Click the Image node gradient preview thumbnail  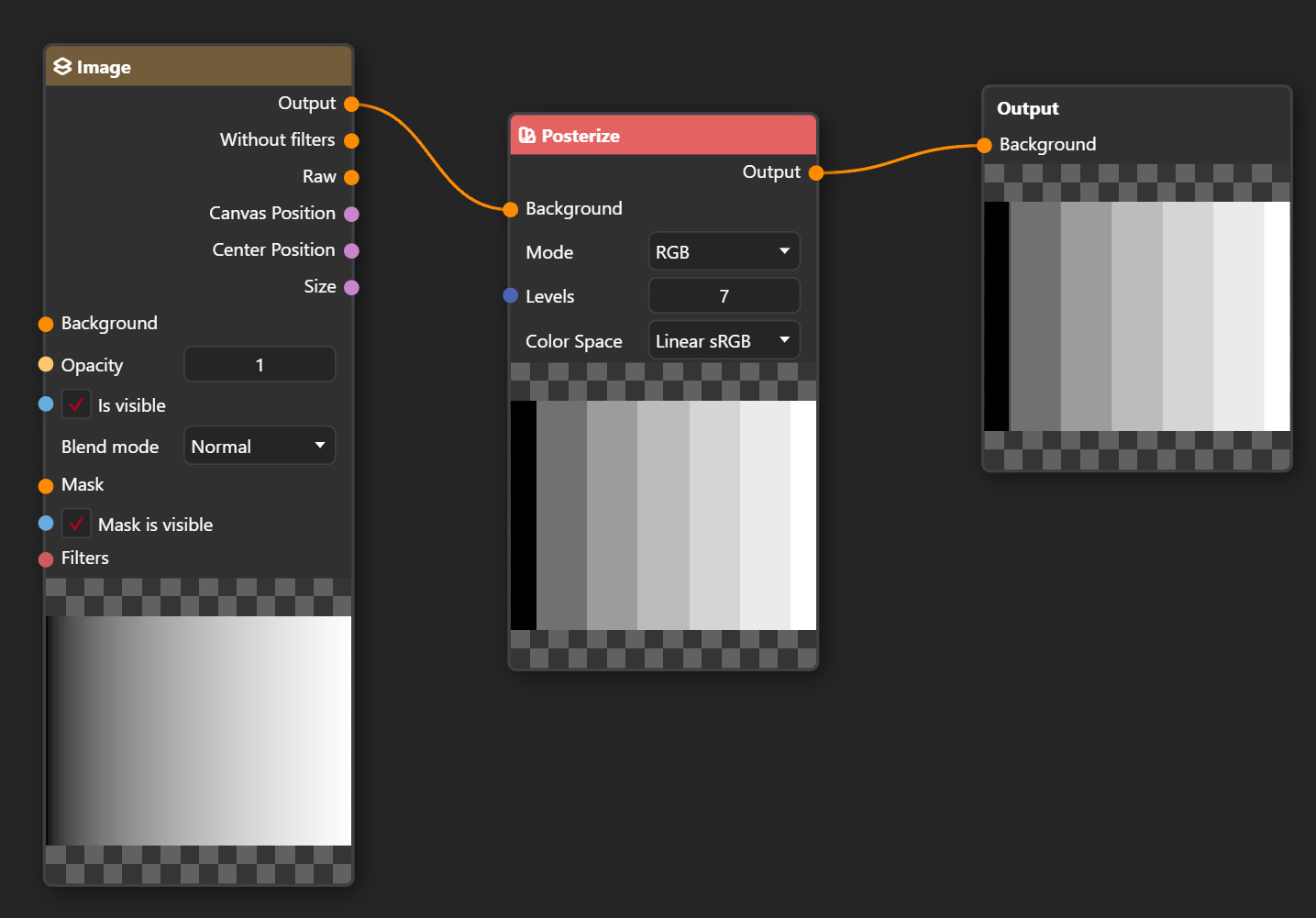198,730
